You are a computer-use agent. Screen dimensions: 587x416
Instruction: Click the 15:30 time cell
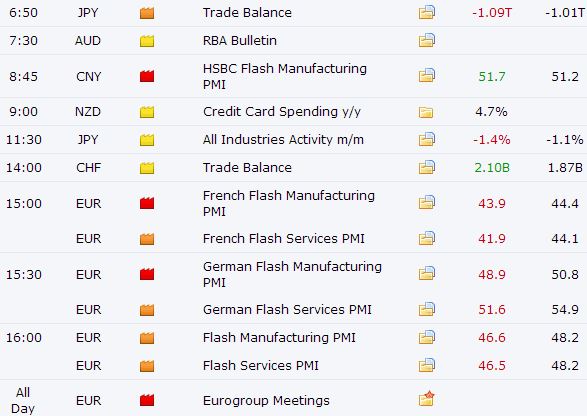tap(24, 274)
